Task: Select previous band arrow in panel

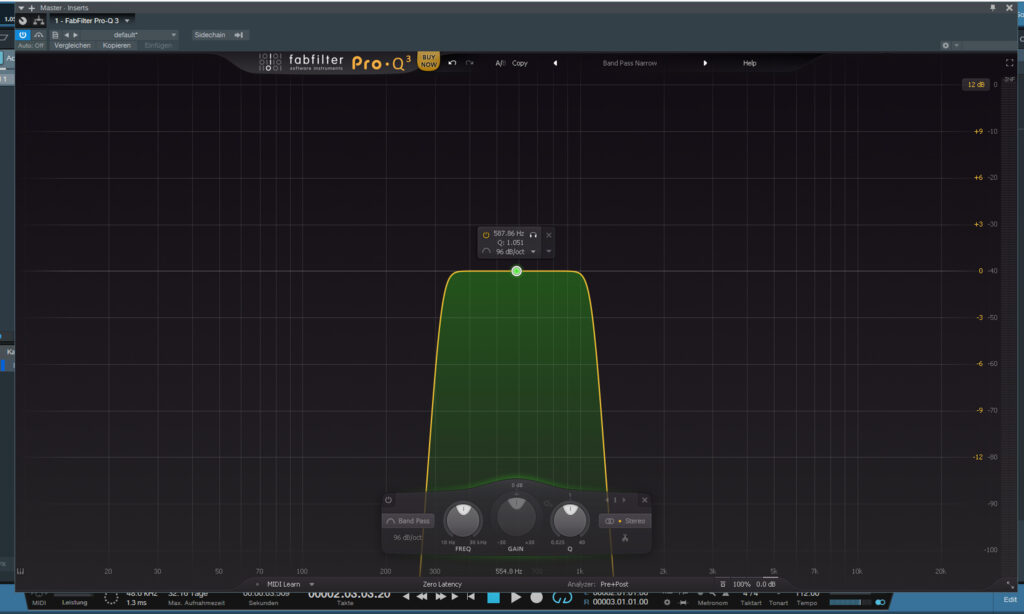Action: pos(607,500)
